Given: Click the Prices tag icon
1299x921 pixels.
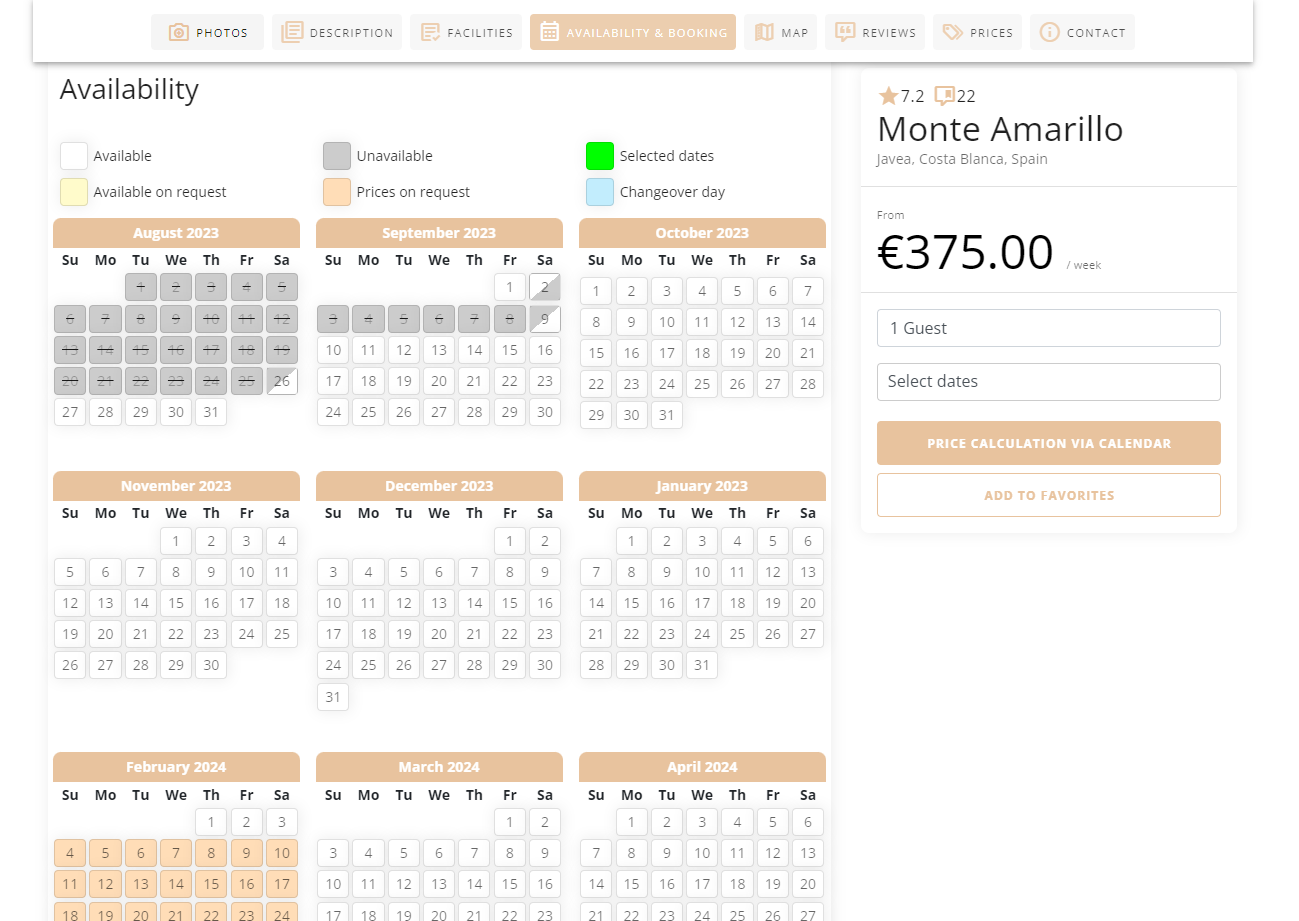Looking at the screenshot, I should (953, 32).
